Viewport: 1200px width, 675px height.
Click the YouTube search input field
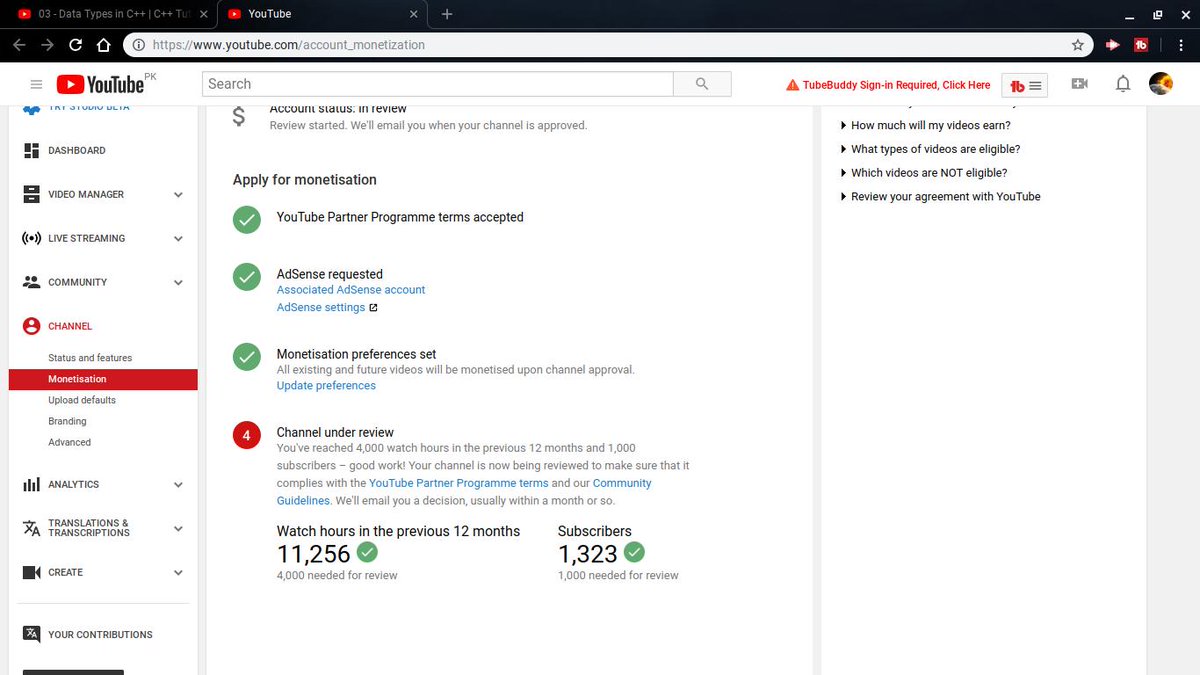click(438, 84)
